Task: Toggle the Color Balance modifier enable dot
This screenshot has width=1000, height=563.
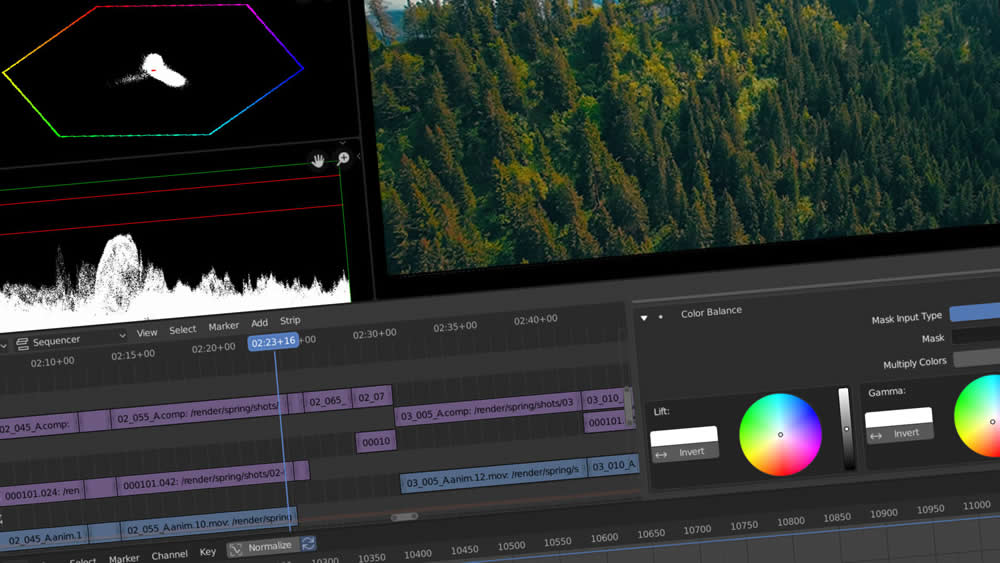Action: pos(661,316)
